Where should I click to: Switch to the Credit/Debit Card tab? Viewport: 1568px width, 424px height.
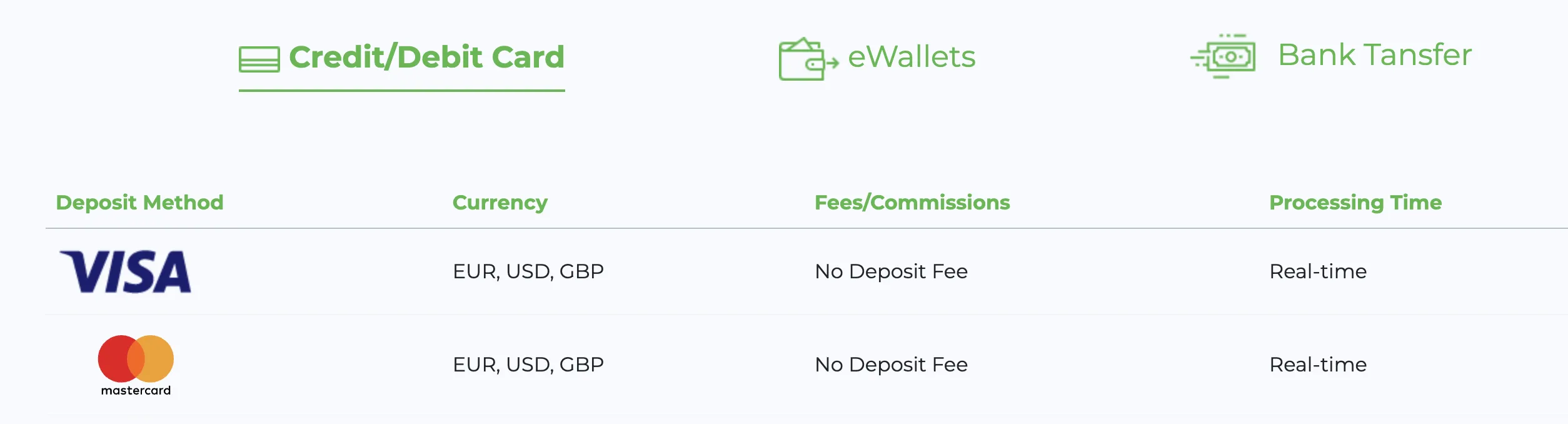pos(401,58)
